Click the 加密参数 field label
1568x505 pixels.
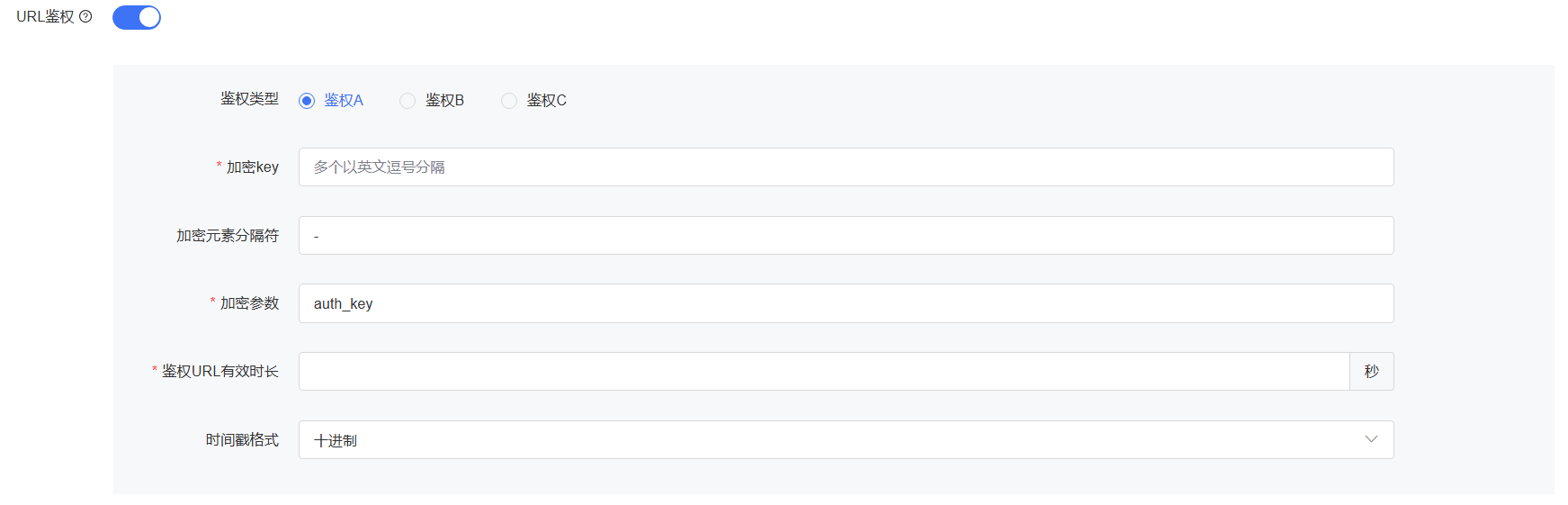click(x=249, y=303)
